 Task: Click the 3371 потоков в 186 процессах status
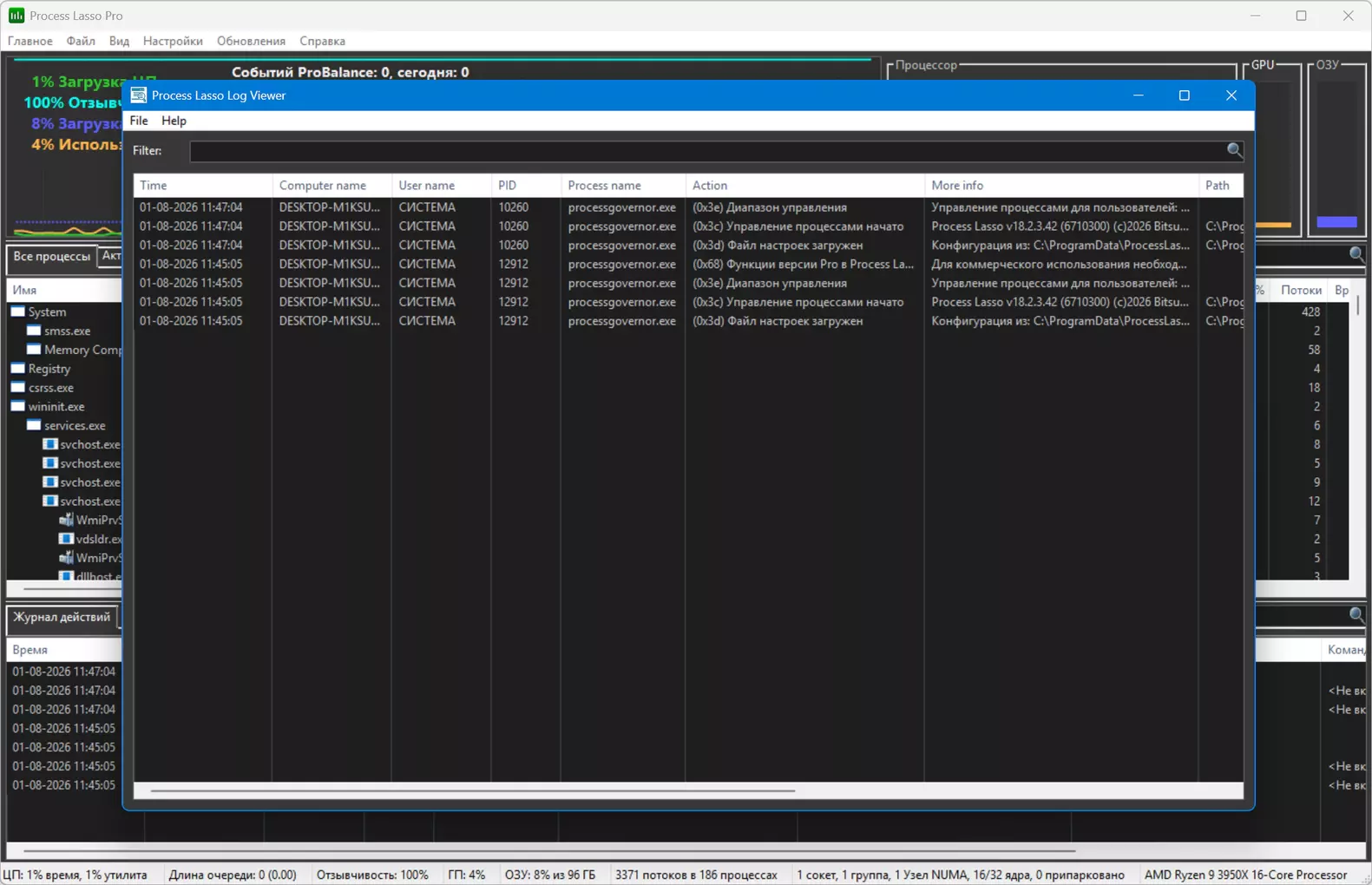click(696, 875)
